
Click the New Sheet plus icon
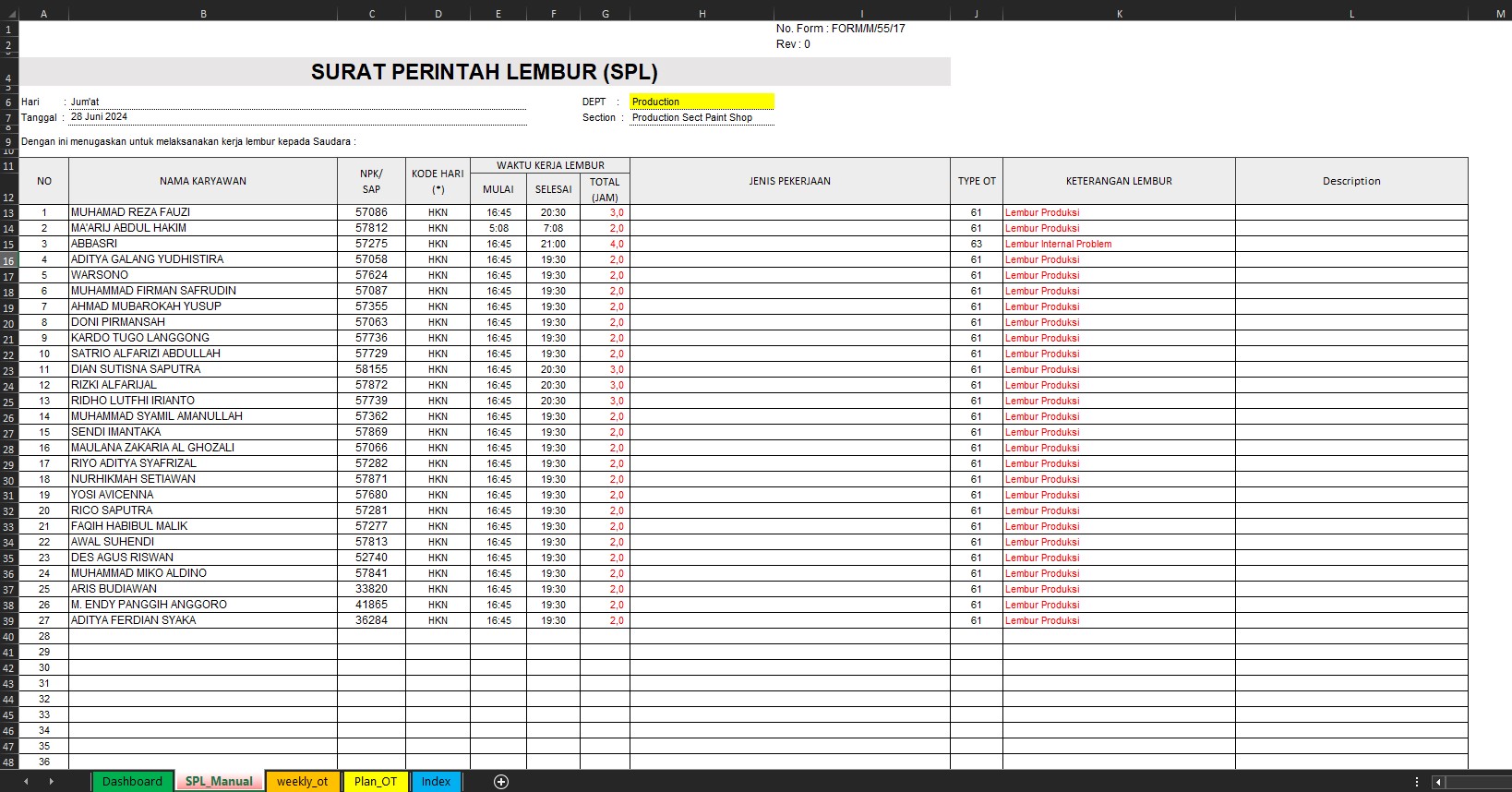(x=501, y=782)
